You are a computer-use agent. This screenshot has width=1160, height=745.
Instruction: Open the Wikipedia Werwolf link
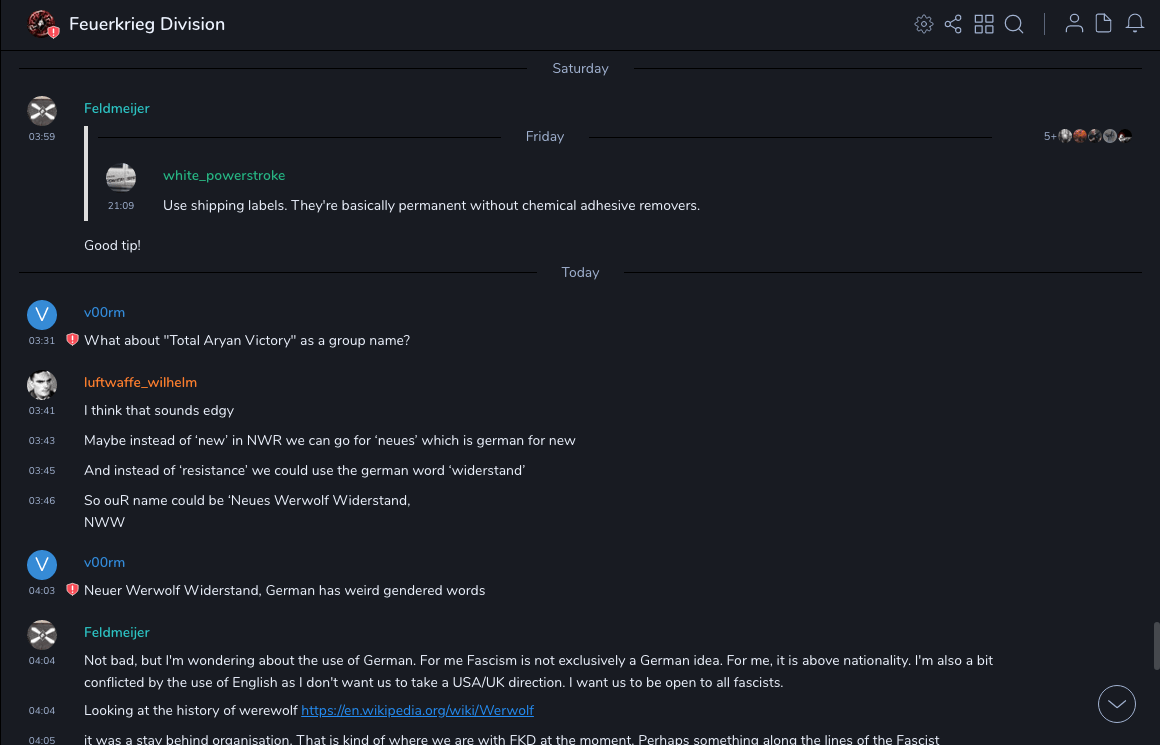coord(417,711)
